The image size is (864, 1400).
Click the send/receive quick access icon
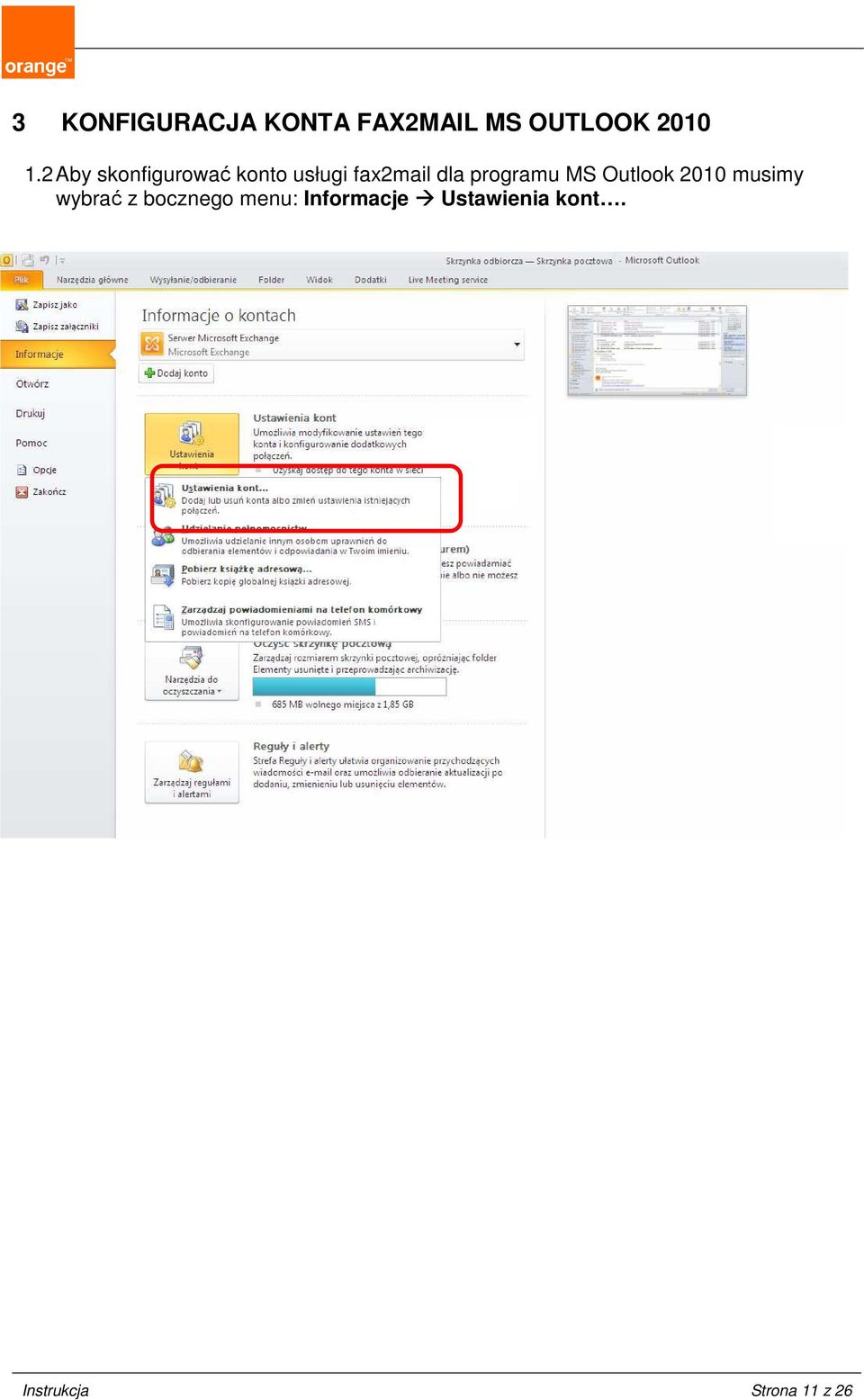28,261
